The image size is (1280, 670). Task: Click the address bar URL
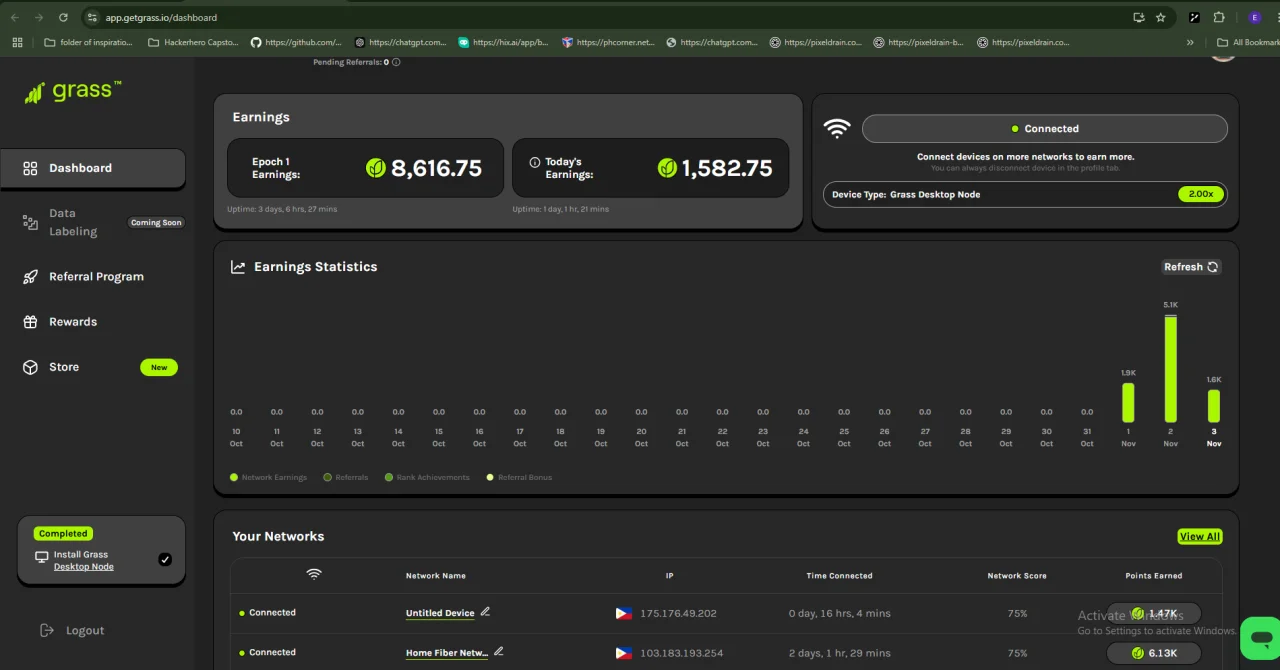pos(161,17)
